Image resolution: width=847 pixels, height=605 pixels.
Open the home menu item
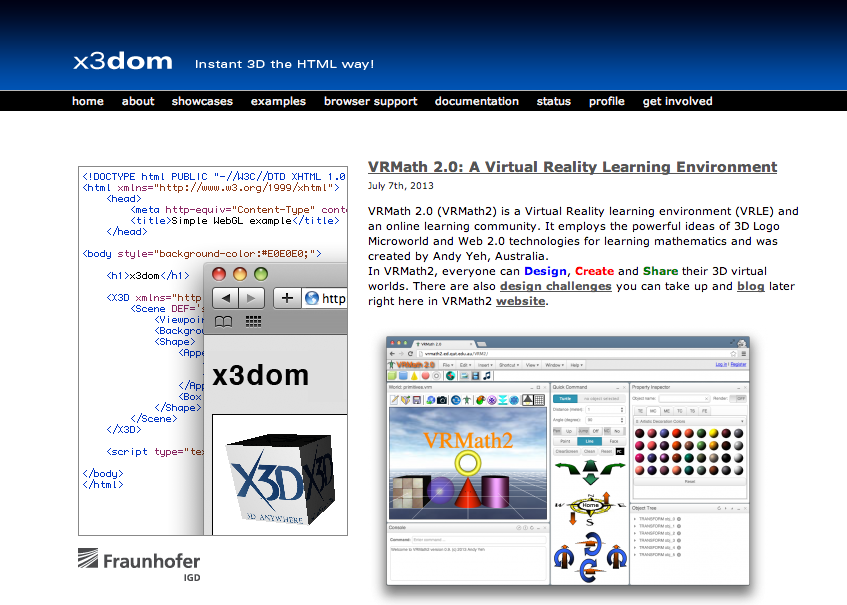[x=88, y=101]
